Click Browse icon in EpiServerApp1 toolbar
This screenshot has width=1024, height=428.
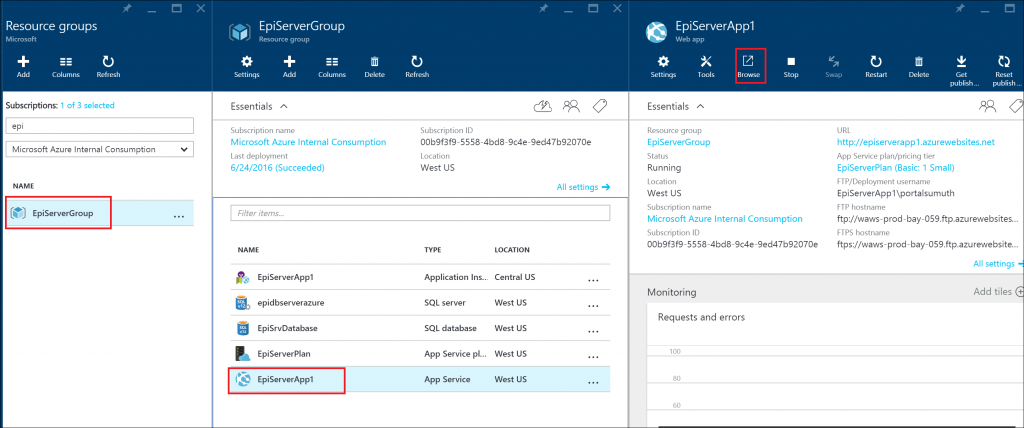tap(748, 62)
